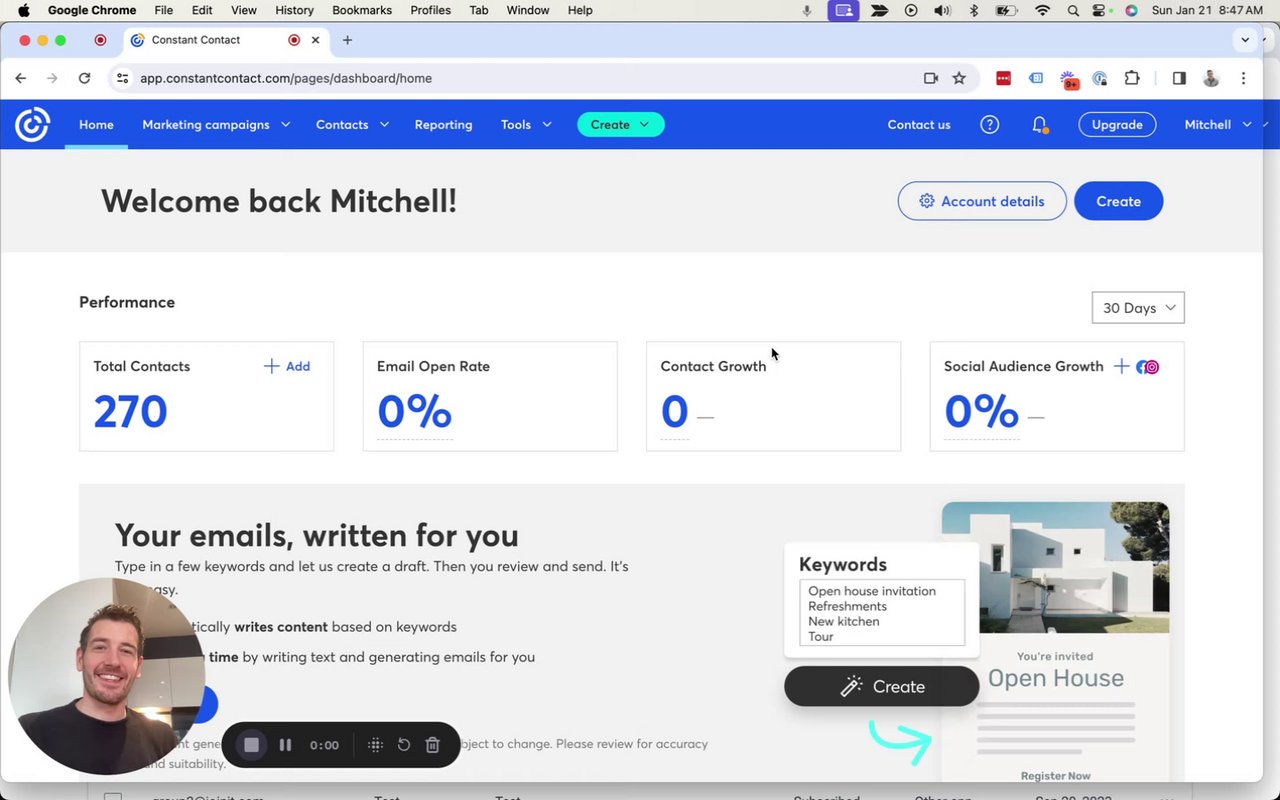Click the Contact us link
Image resolution: width=1280 pixels, height=800 pixels.
(x=919, y=125)
